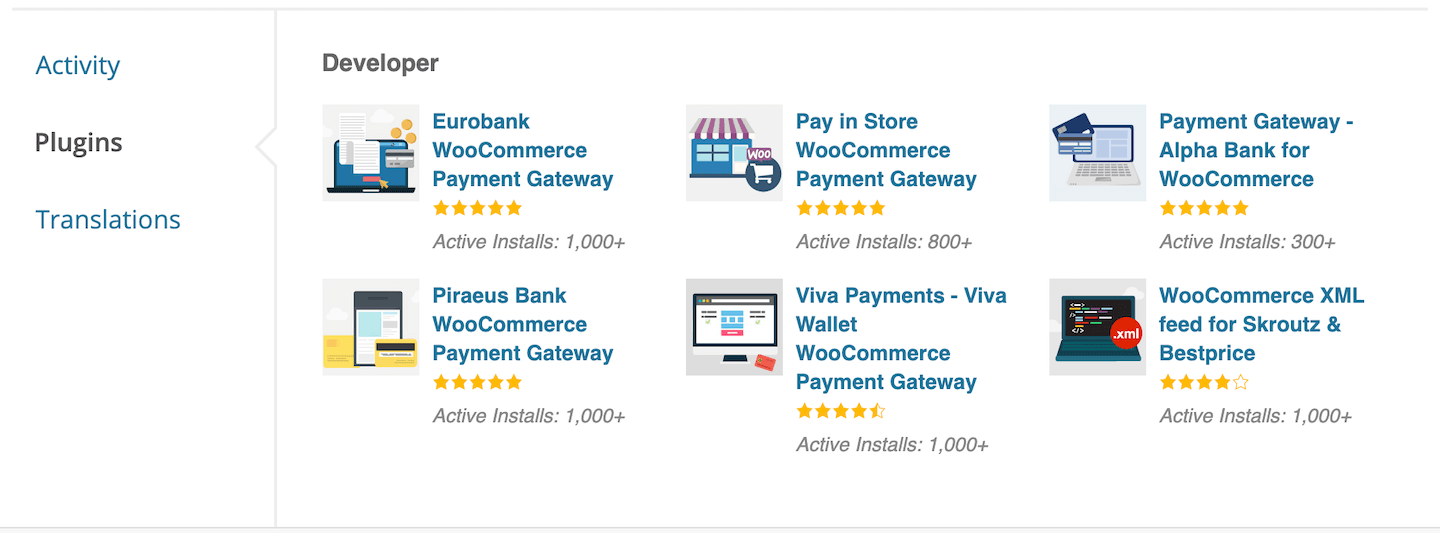Screen dimensions: 1440x533
Task: Click the star rating under Eurobank plugin
Action: 478,209
